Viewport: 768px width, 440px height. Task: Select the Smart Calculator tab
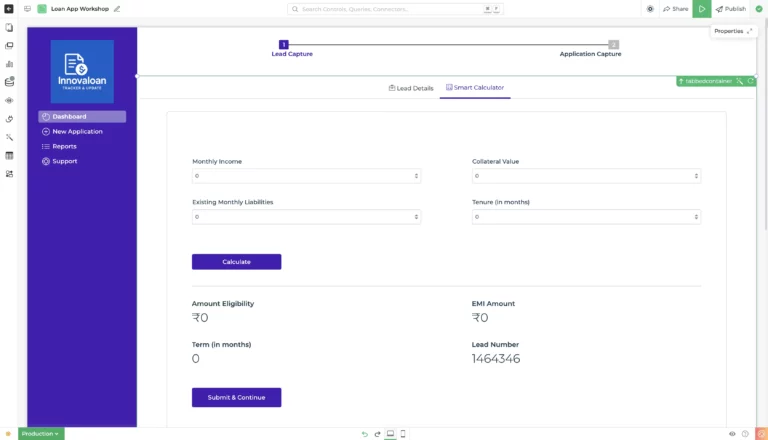tap(475, 88)
